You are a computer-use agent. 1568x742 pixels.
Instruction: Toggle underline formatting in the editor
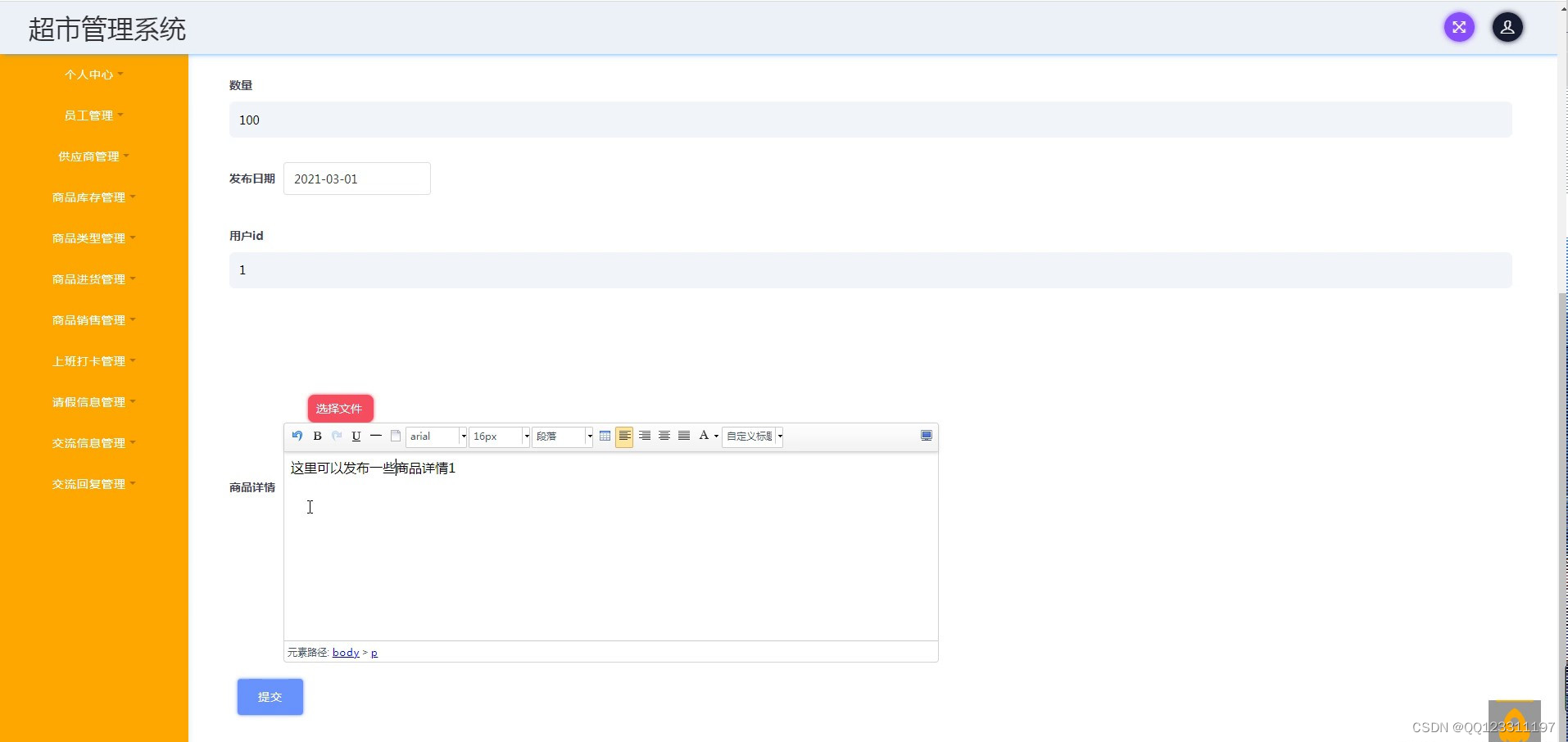(356, 436)
